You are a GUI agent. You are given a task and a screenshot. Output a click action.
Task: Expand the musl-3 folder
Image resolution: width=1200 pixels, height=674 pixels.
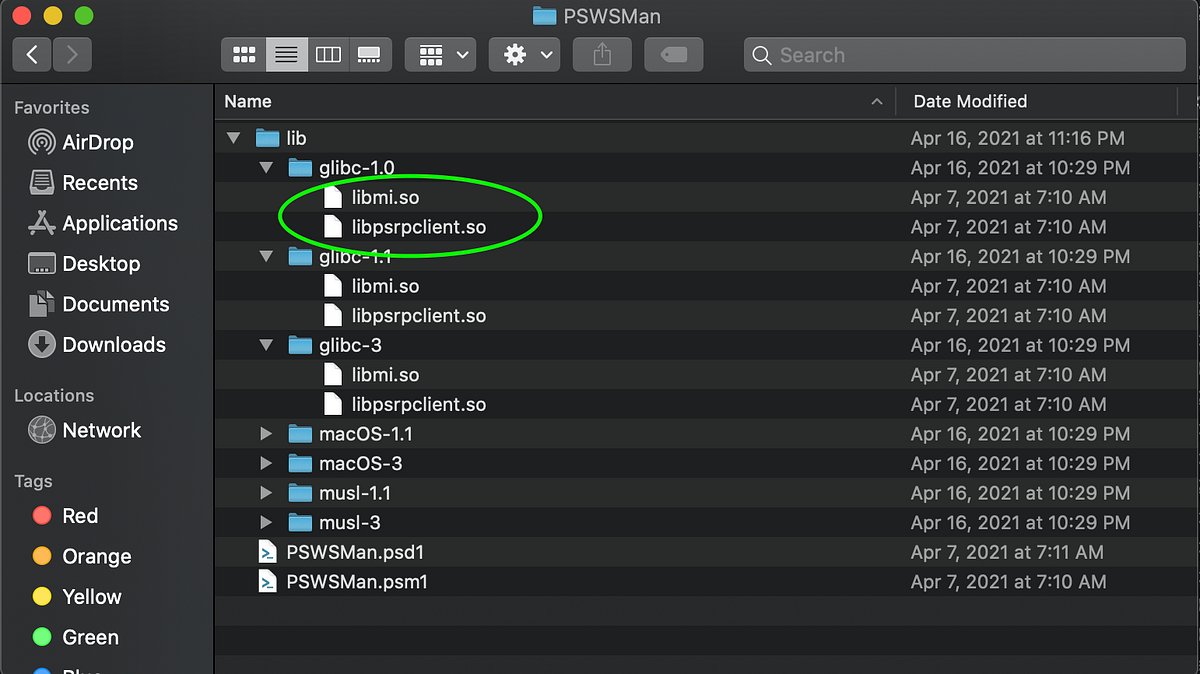click(266, 522)
